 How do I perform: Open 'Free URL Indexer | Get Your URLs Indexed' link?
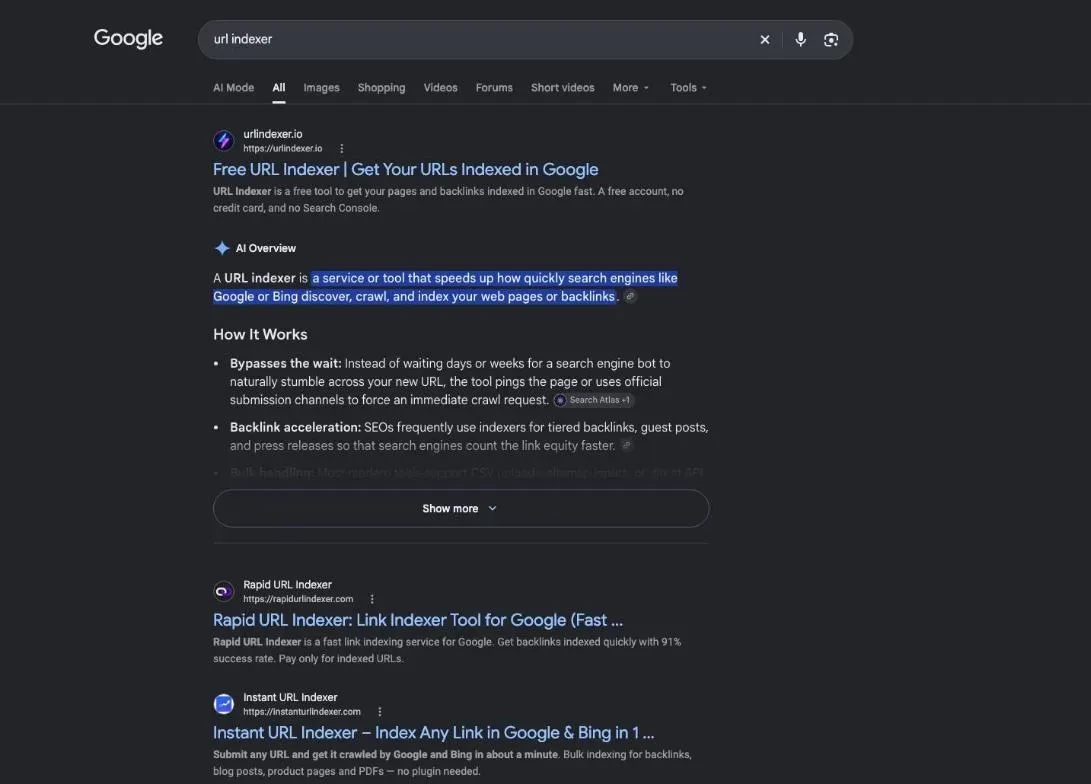(x=406, y=170)
